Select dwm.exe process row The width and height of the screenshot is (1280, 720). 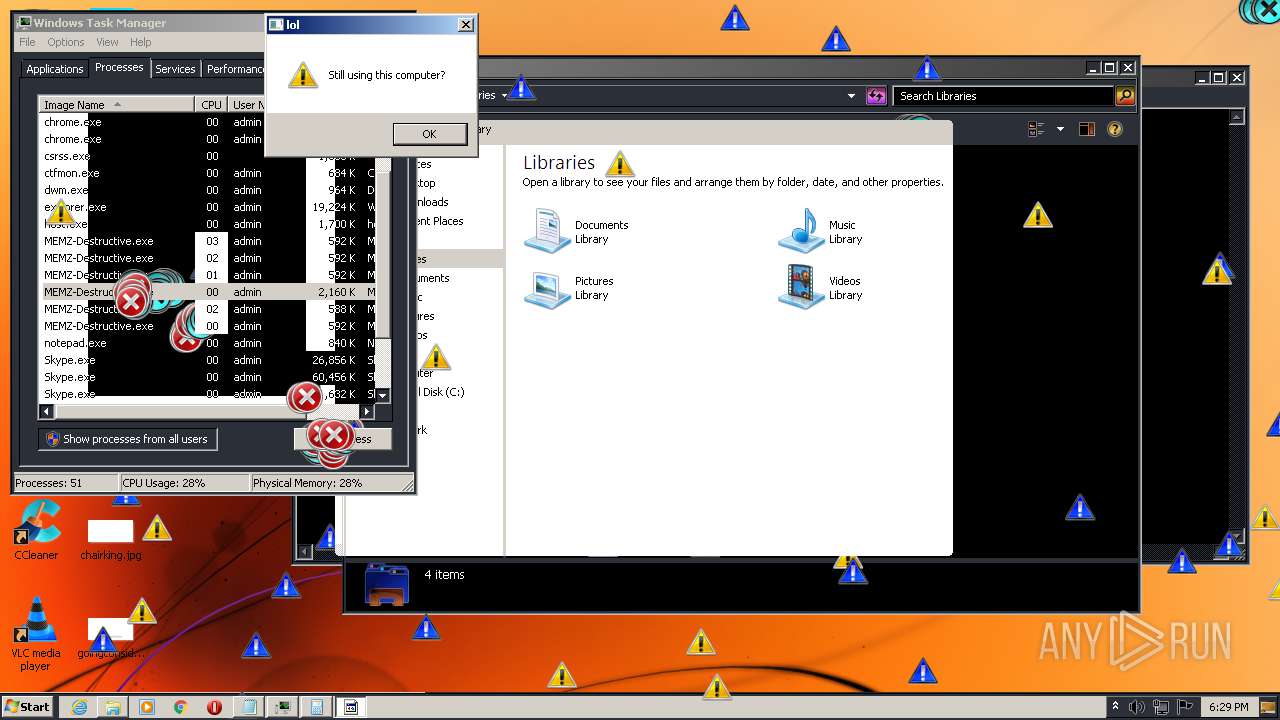coord(207,190)
